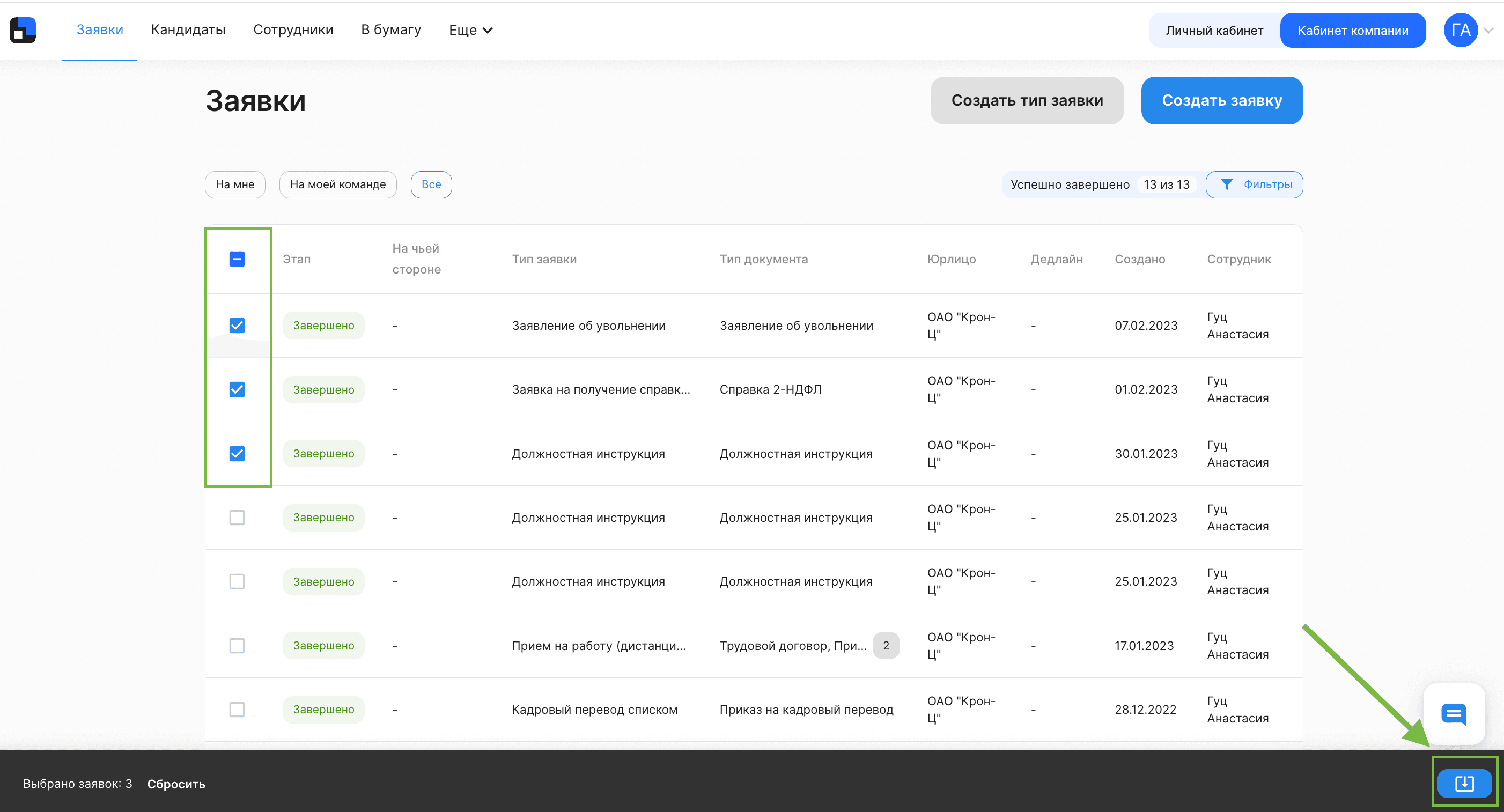
Task: Switch to Личный кабинет
Action: pyautogui.click(x=1214, y=31)
